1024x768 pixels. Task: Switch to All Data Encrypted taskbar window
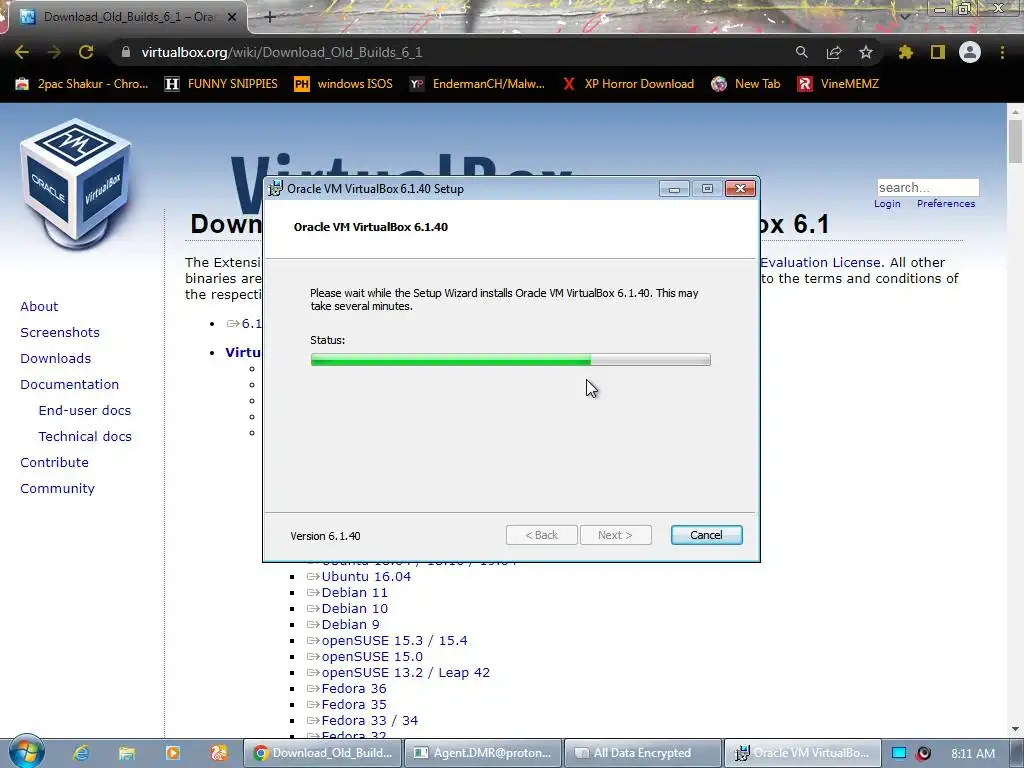[643, 753]
